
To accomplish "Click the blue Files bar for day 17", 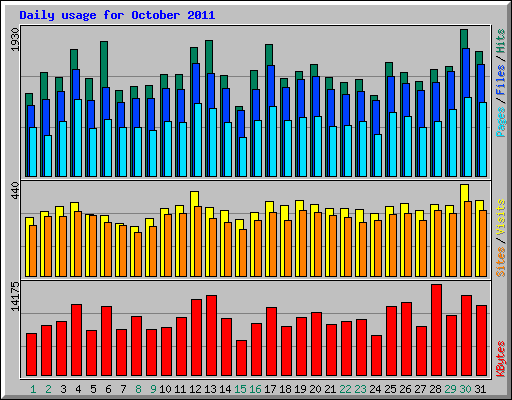I will (271, 86).
